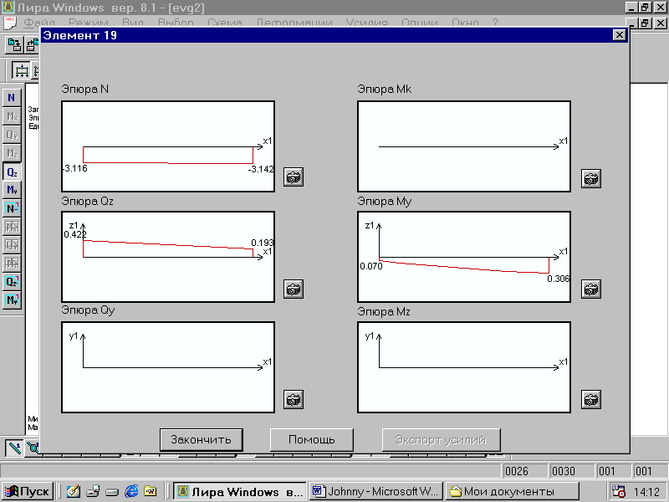Close the Элемент 19 dialog
Image resolution: width=669 pixels, height=502 pixels.
coord(619,35)
